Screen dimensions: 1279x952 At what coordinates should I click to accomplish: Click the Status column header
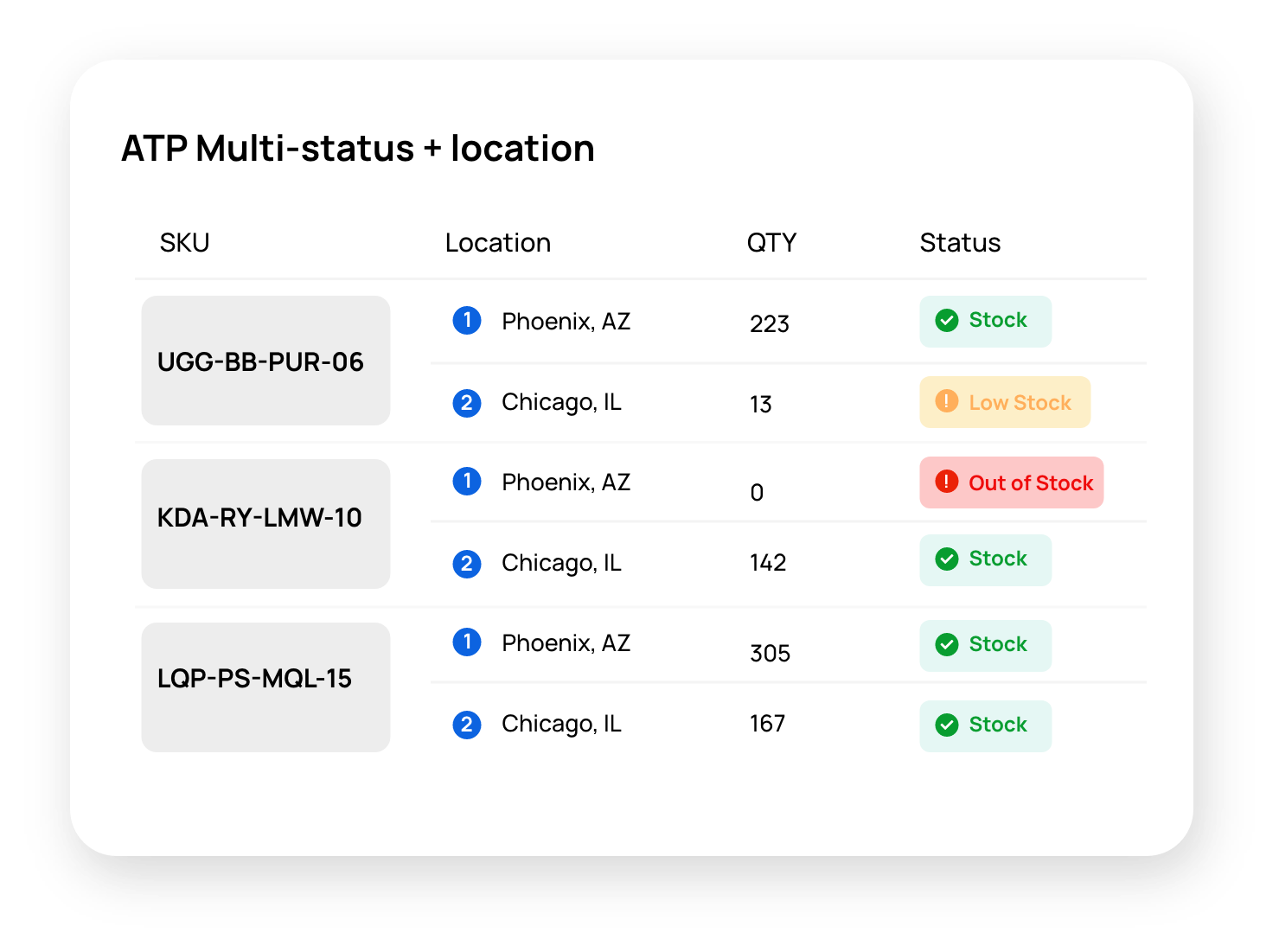[x=960, y=243]
